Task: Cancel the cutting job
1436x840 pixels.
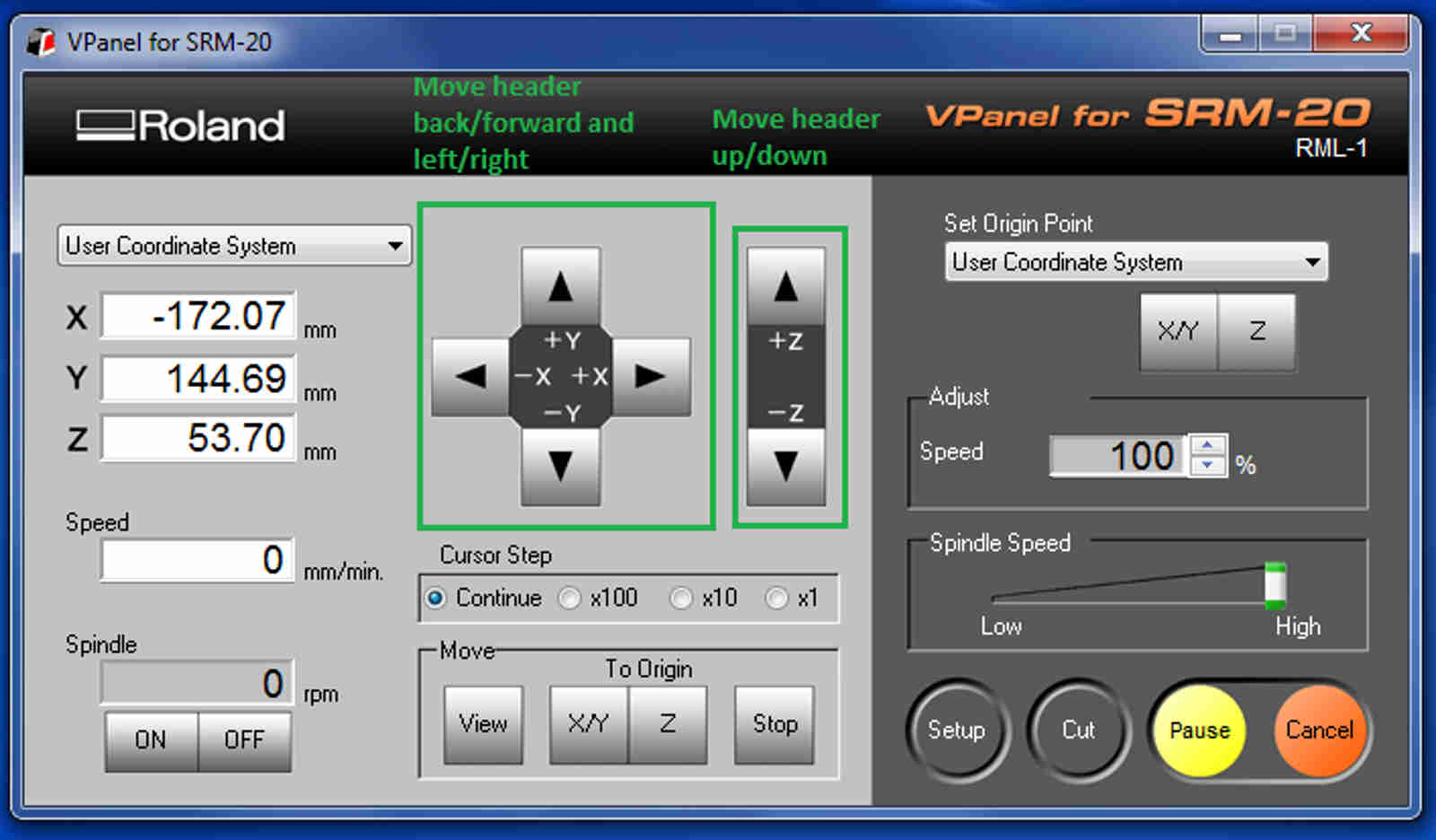Action: tap(1319, 731)
